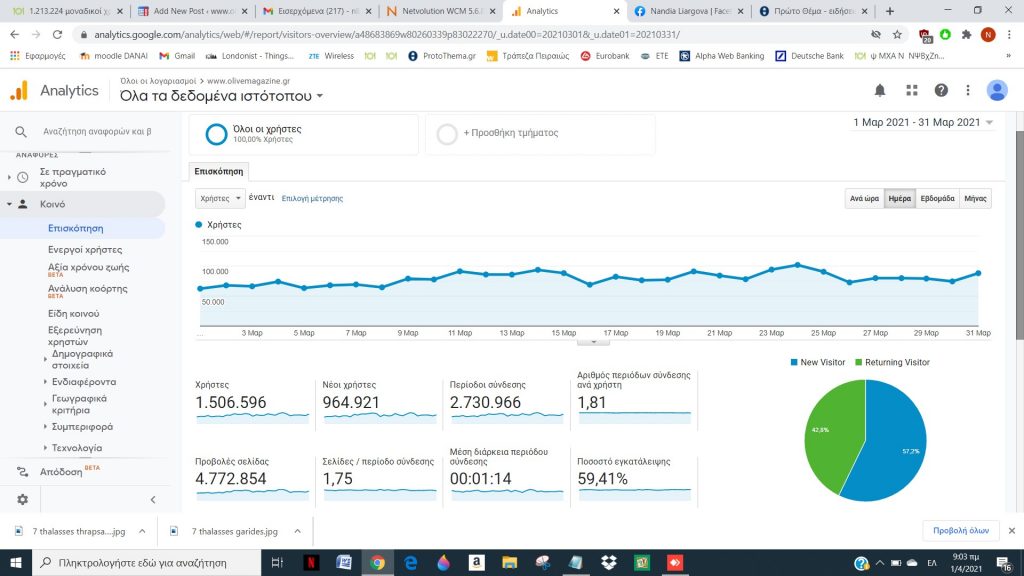
Task: Open the notifications bell icon
Action: [x=880, y=91]
